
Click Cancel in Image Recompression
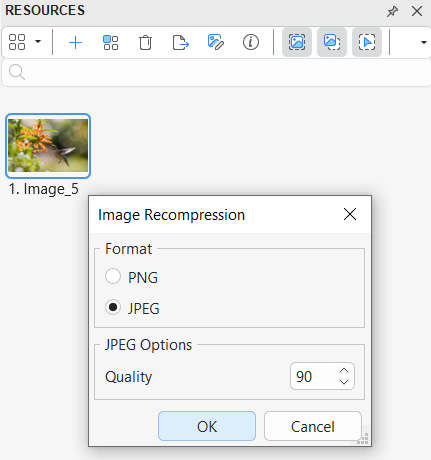pyautogui.click(x=313, y=426)
